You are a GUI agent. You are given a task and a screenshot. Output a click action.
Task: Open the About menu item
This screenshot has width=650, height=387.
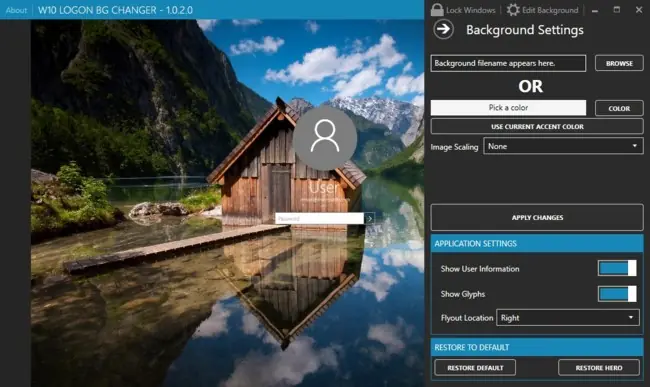[16, 10]
